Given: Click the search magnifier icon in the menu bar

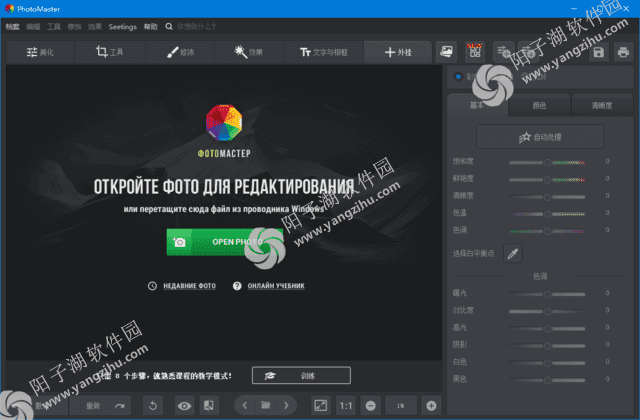Looking at the screenshot, I should [169, 27].
